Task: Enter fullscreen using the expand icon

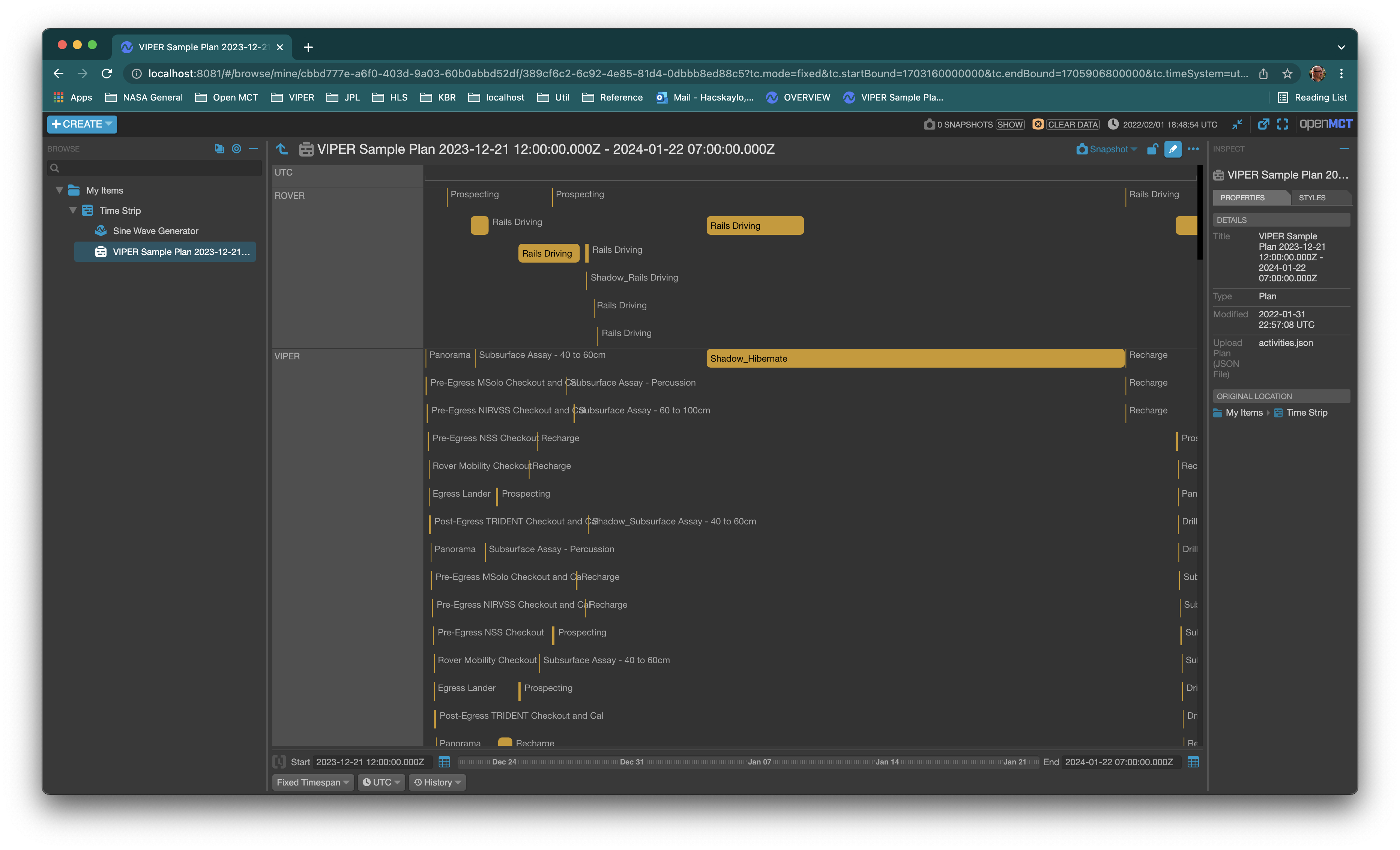Action: pos(1282,124)
